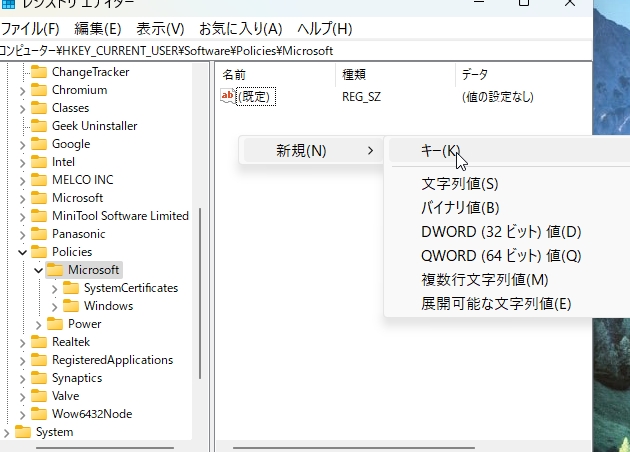Select 新規(N) in the context menu
The image size is (630, 452).
point(313,151)
